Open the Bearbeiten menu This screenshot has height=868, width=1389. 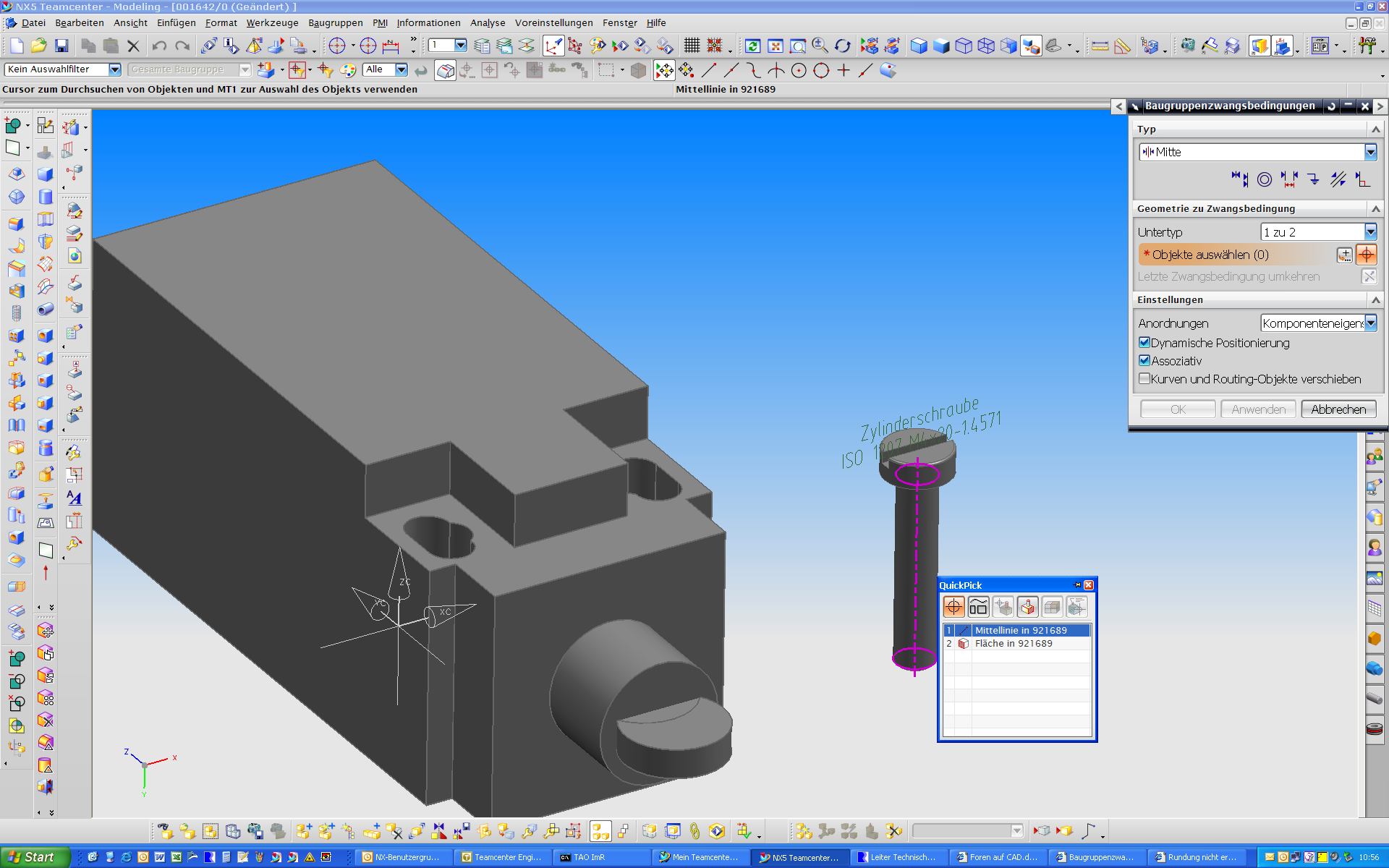coord(80,23)
